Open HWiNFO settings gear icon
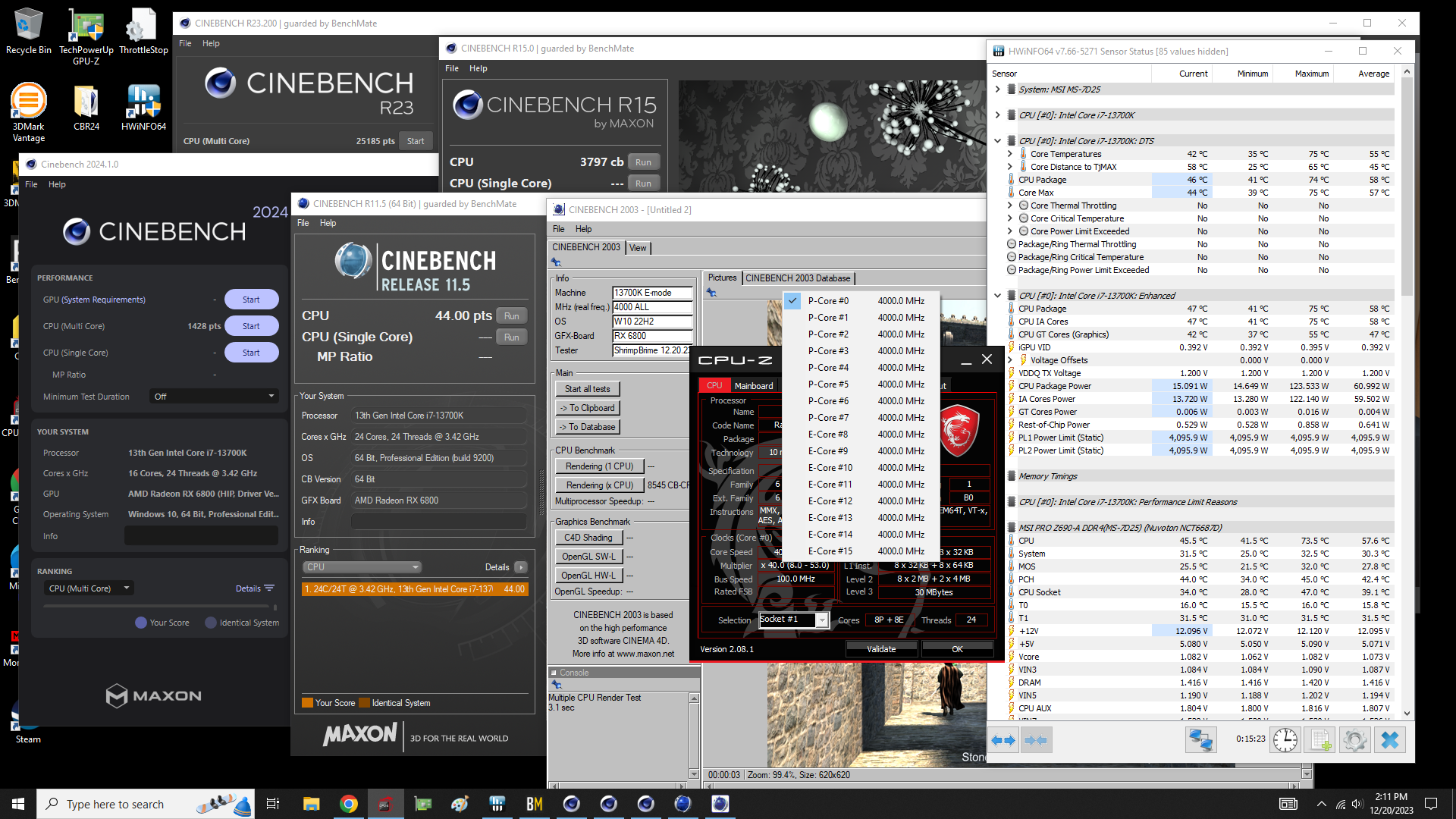 (1354, 740)
